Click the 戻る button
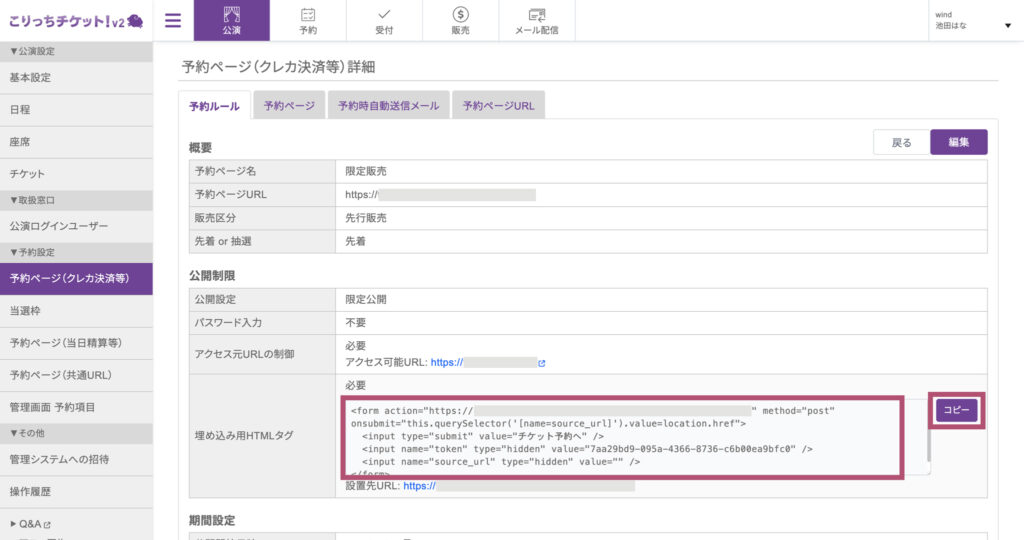The image size is (1024, 540). click(901, 142)
